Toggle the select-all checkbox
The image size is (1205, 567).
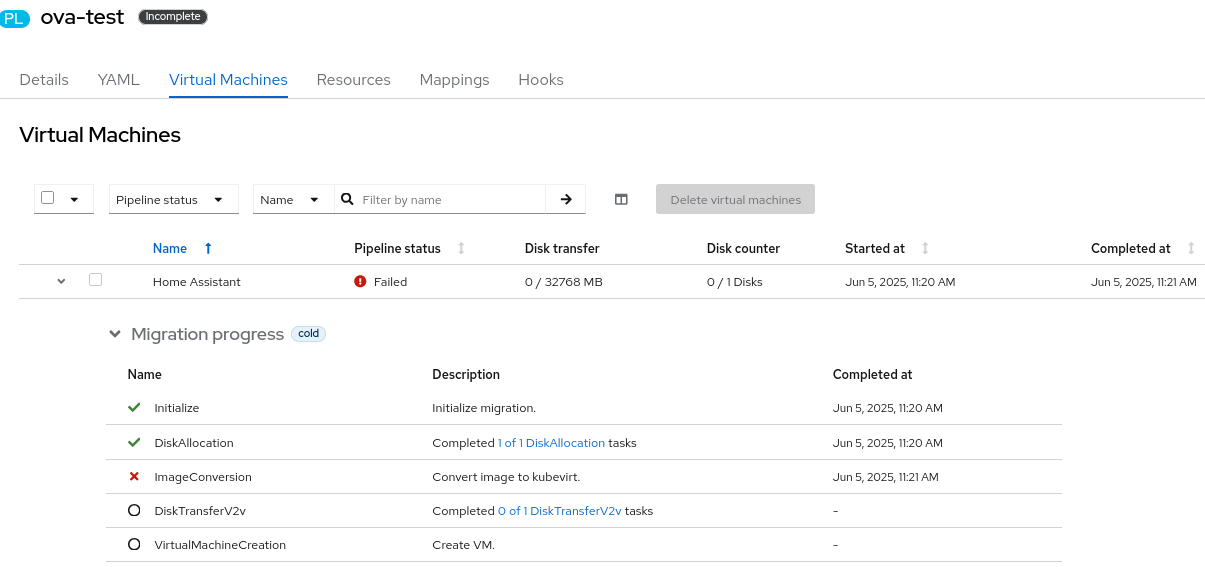[48, 198]
